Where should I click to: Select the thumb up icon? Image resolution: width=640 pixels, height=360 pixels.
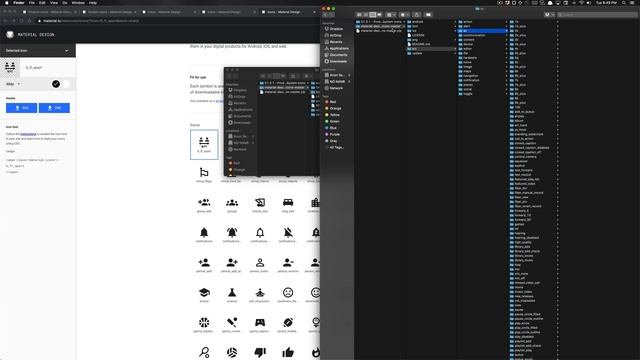click(x=288, y=352)
